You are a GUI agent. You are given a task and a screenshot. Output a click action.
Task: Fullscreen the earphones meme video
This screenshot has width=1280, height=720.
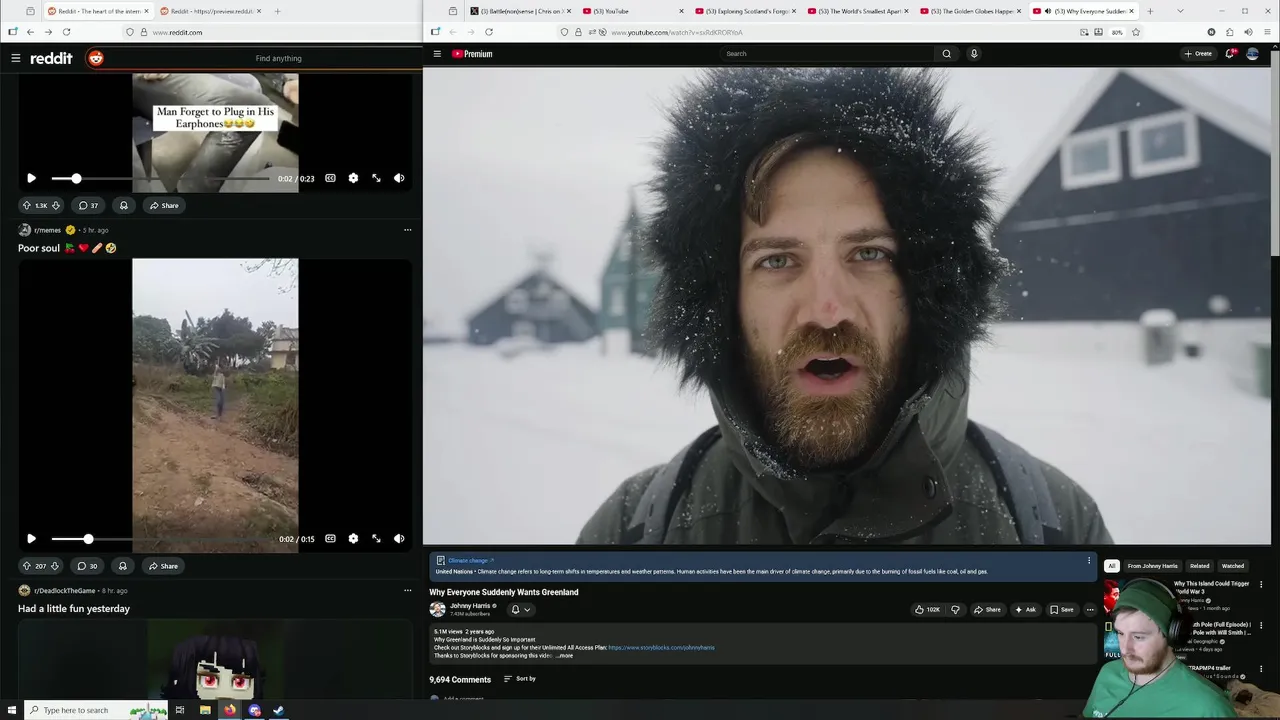coord(376,178)
